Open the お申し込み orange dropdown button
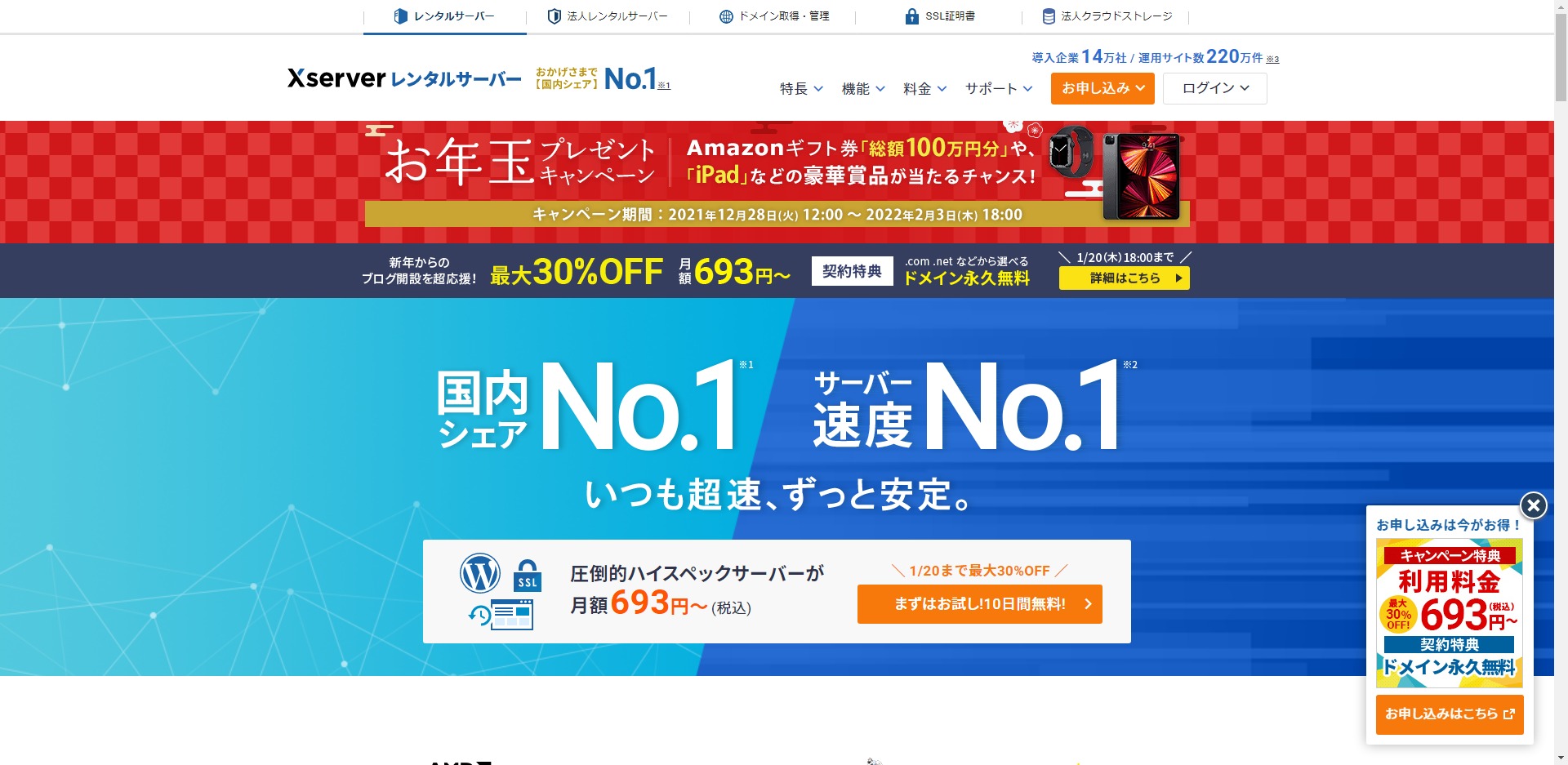The image size is (1568, 765). 1102,88
